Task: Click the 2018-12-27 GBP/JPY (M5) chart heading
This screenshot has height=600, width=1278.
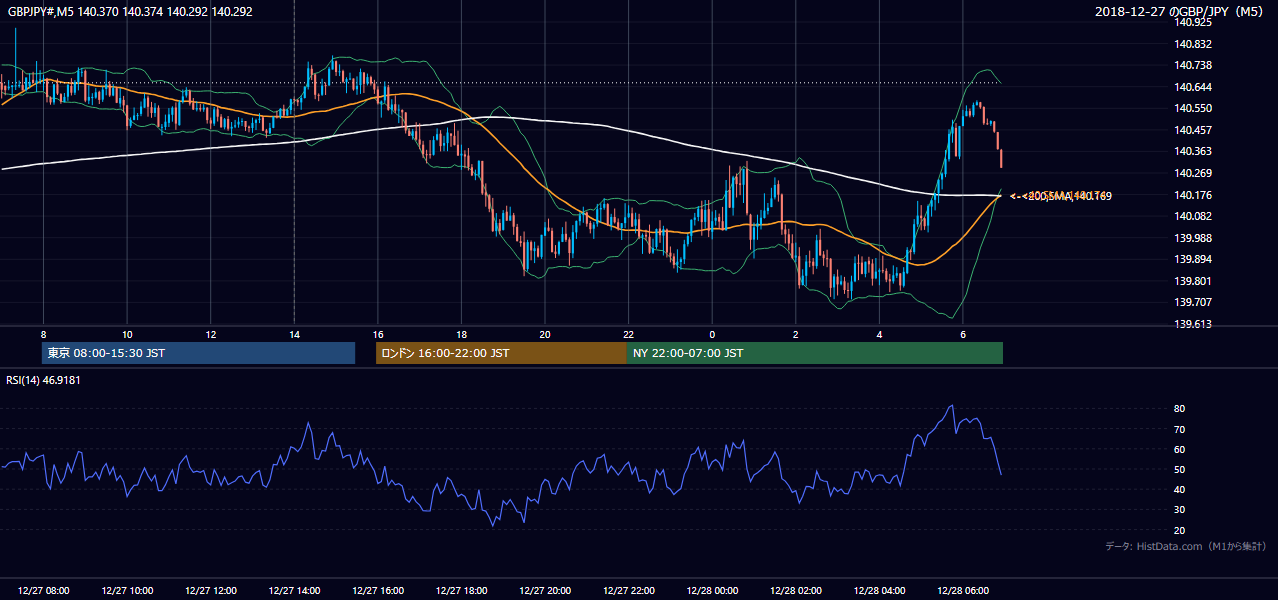Action: pyautogui.click(x=1181, y=11)
